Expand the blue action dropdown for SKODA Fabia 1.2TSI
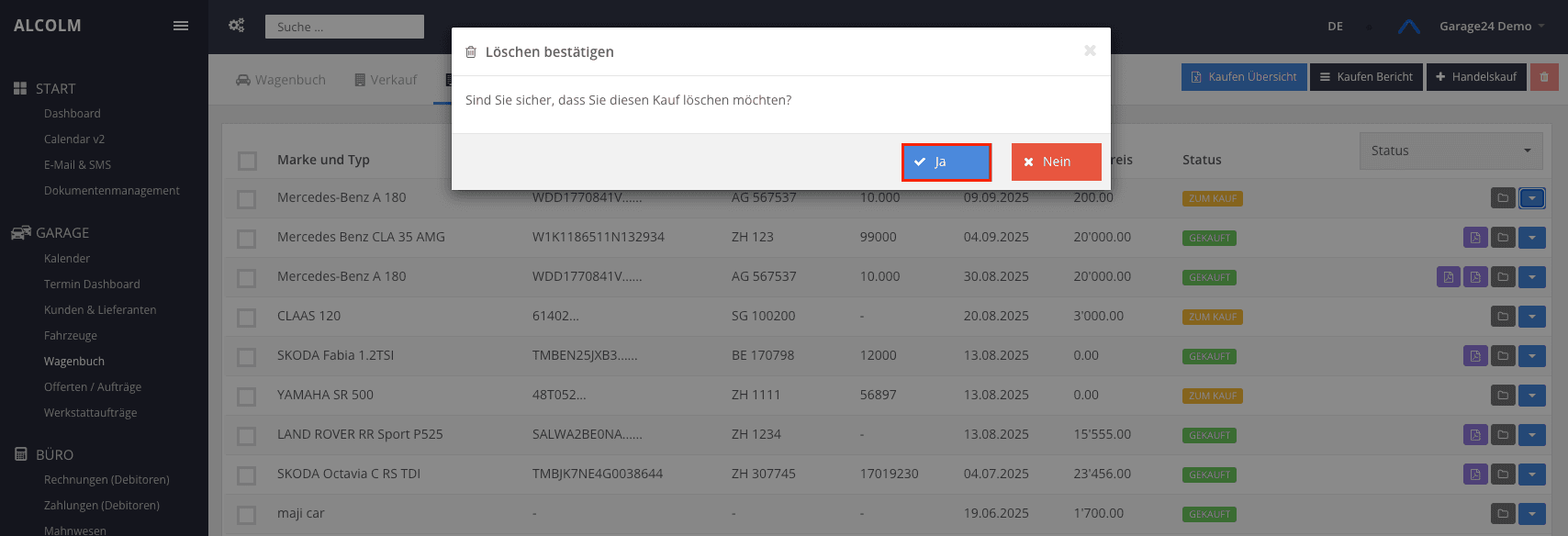The image size is (1568, 536). point(1532,356)
